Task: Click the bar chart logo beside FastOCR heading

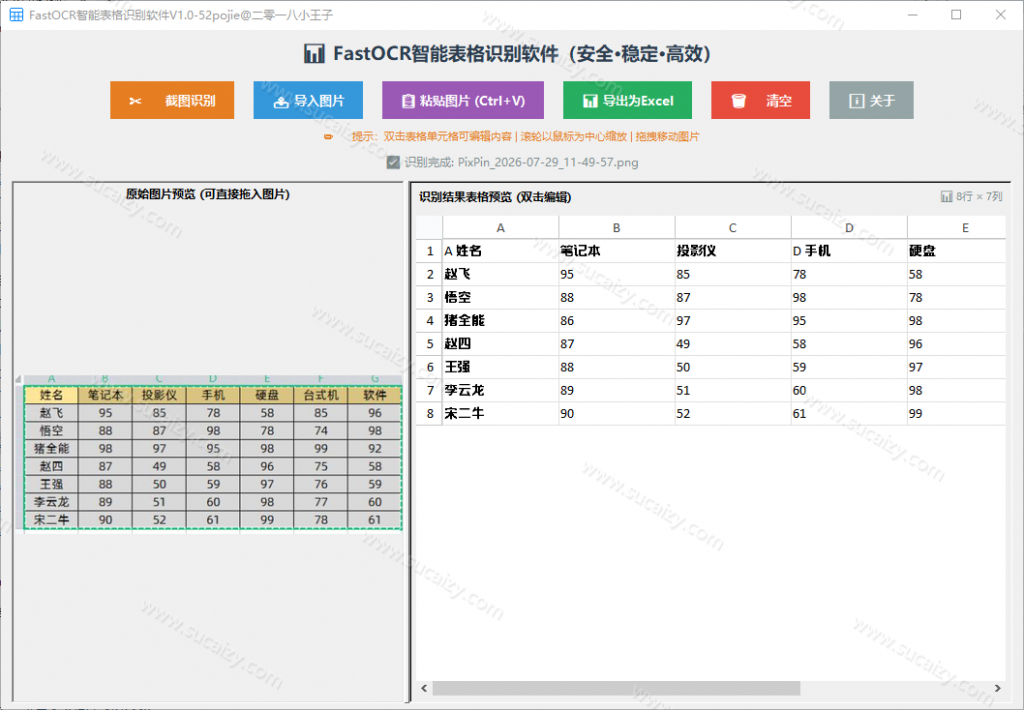Action: [314, 54]
